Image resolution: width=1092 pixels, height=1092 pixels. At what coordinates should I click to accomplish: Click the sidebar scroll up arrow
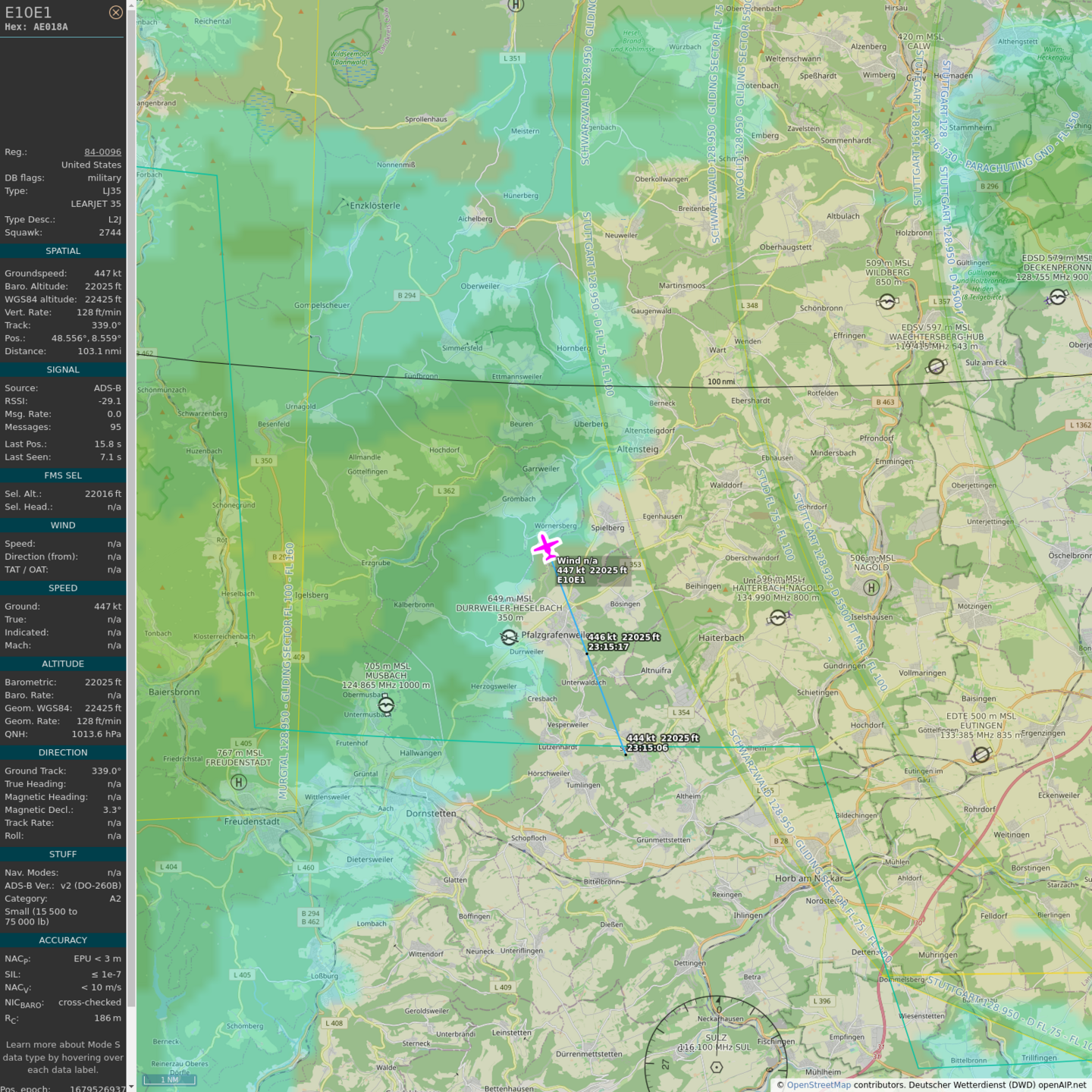click(131, 5)
